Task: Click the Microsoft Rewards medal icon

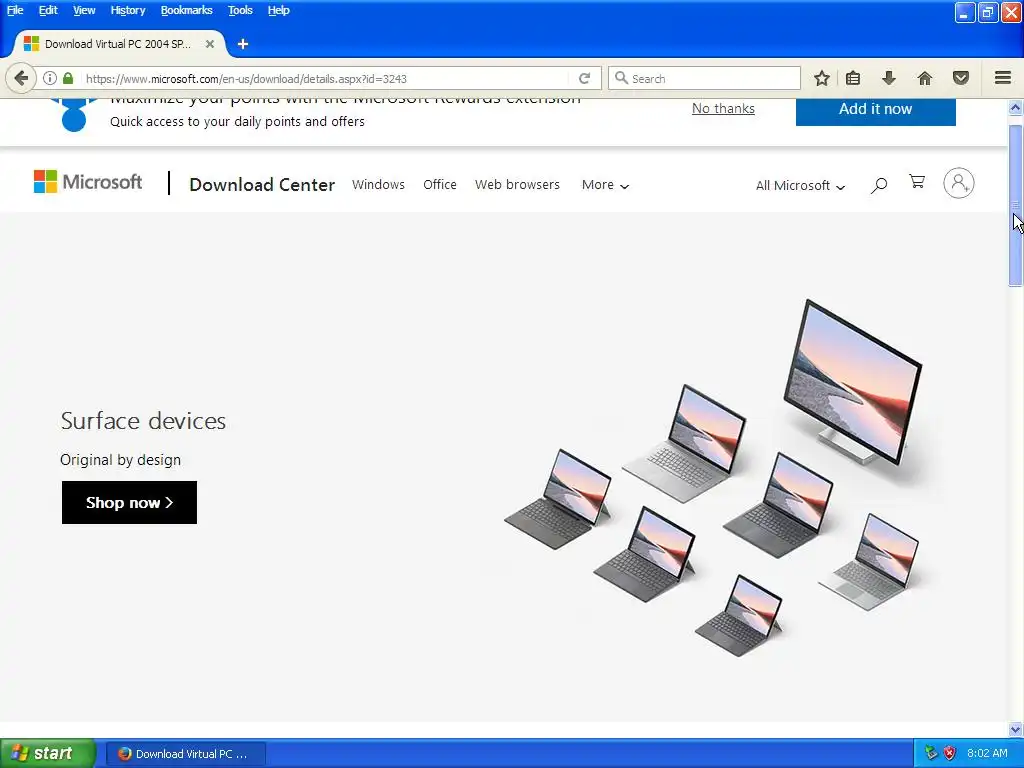Action: 74,115
